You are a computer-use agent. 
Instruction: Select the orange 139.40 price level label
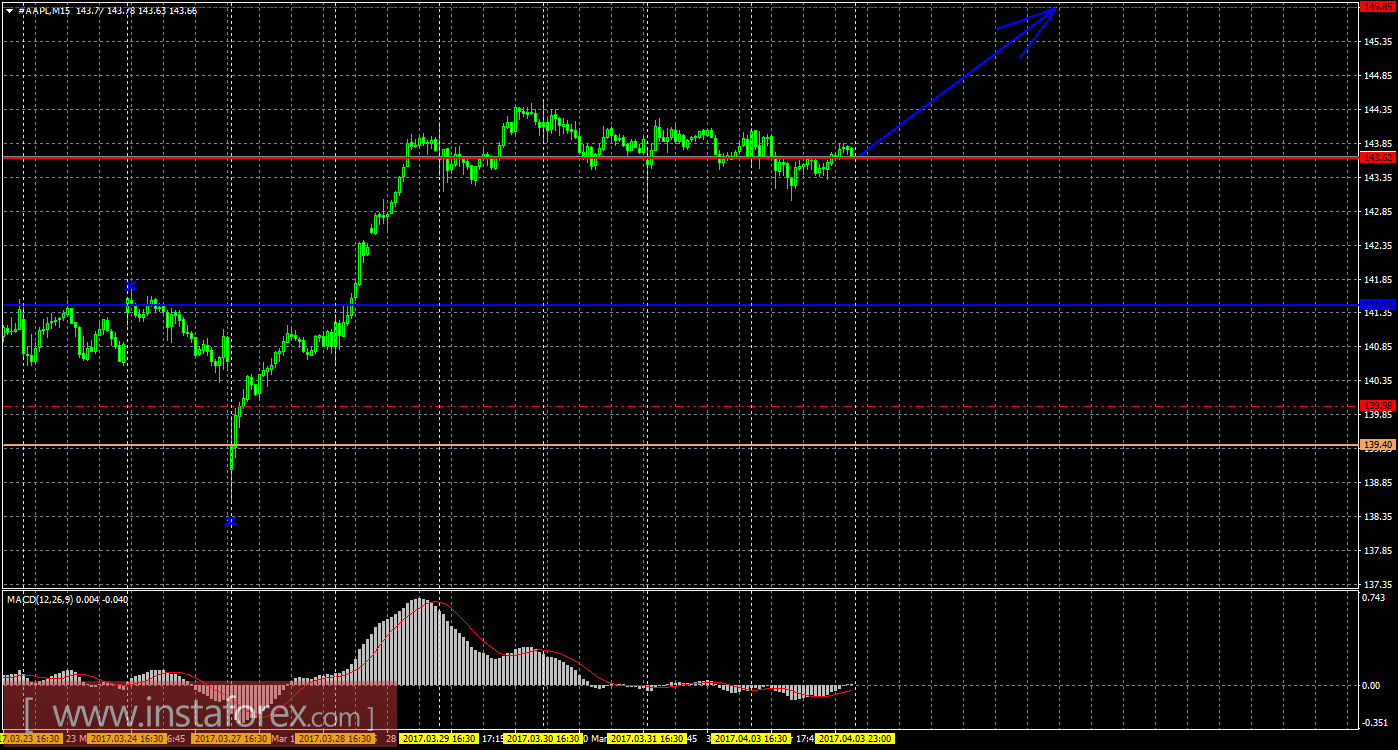pyautogui.click(x=1379, y=444)
